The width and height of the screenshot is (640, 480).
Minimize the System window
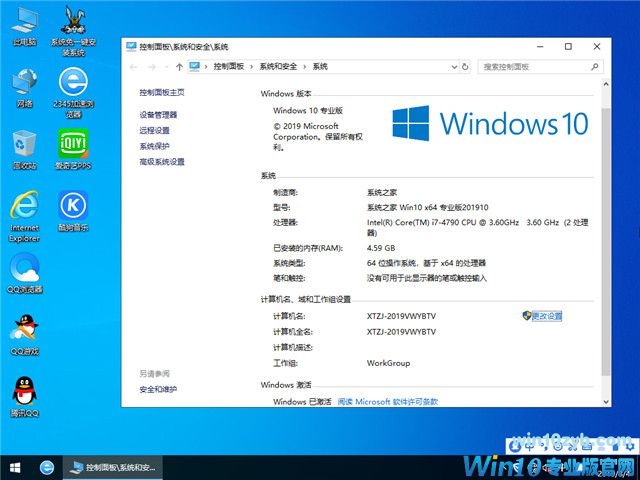coord(540,47)
